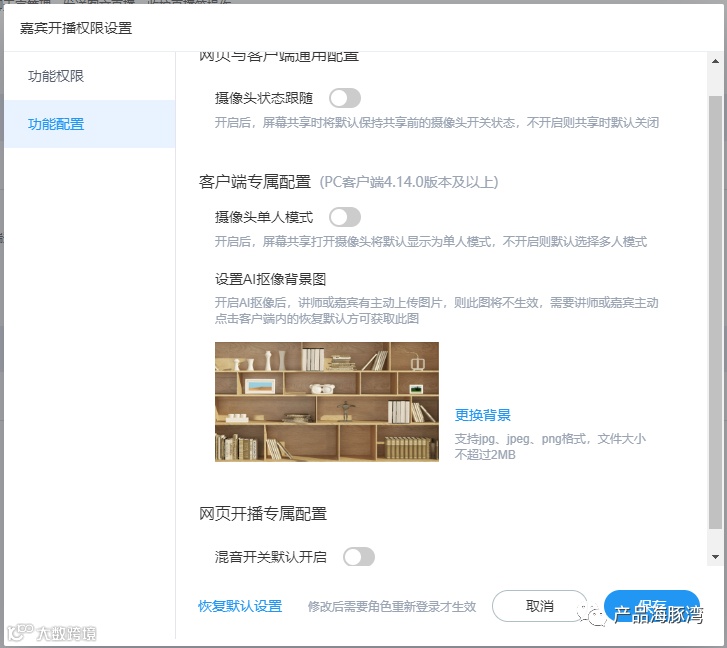Enable 摄像头单人模式 switch
Screen dimensions: 727x648
point(344,217)
